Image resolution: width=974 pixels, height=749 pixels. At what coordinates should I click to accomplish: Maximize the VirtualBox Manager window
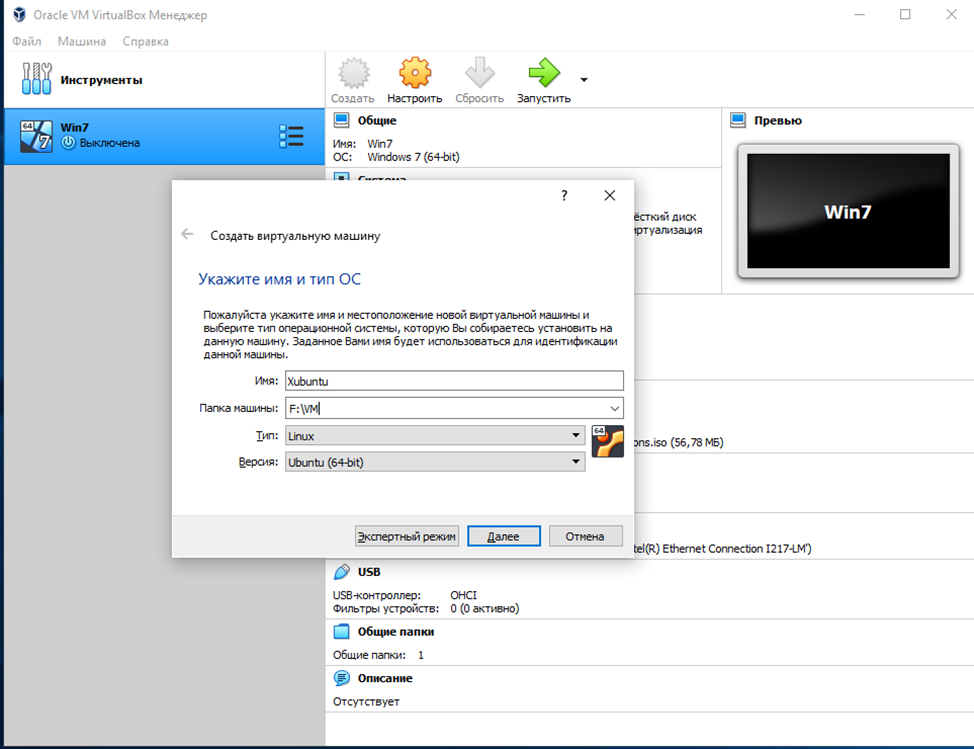(x=905, y=14)
